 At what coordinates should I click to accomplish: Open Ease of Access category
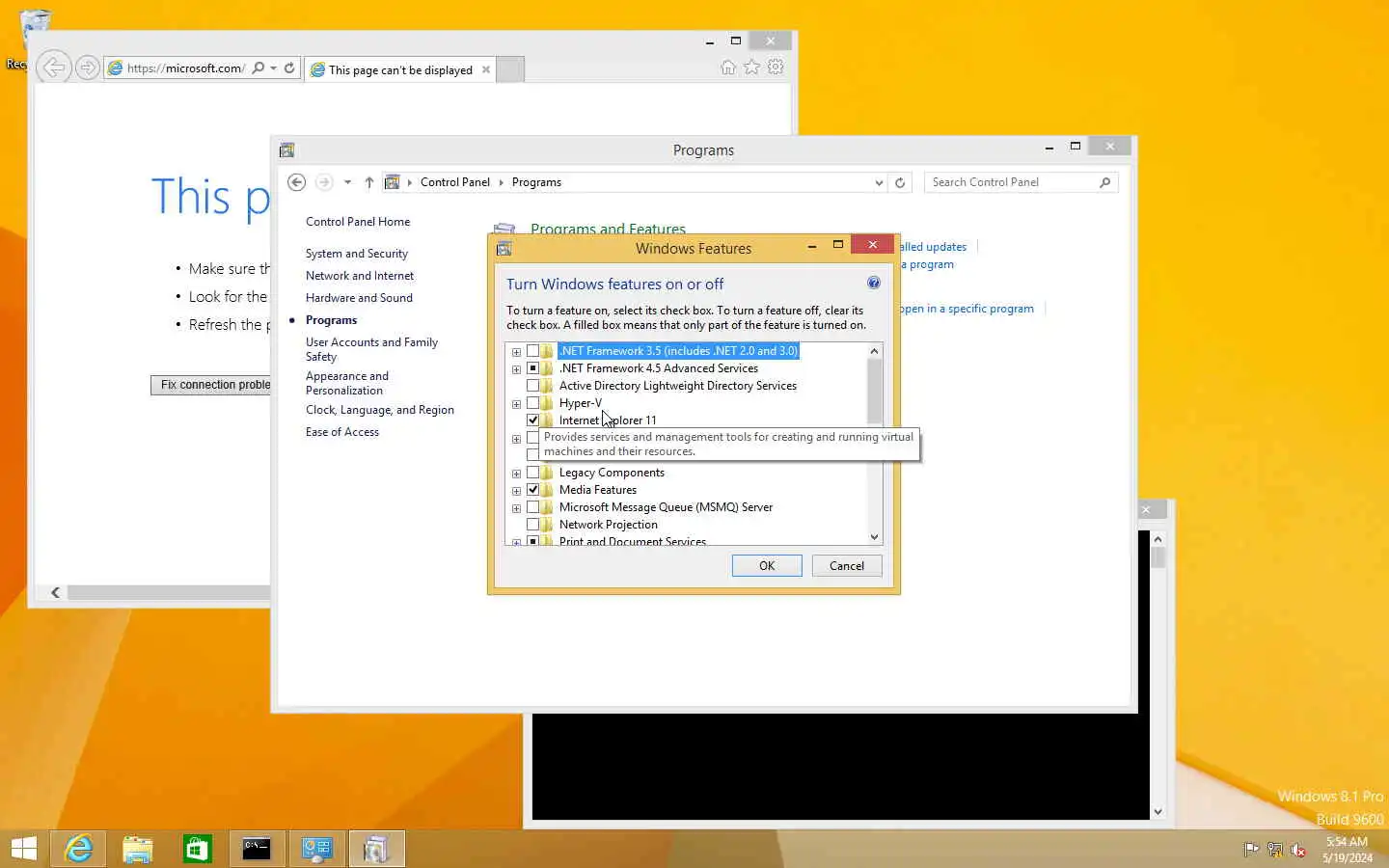click(342, 432)
